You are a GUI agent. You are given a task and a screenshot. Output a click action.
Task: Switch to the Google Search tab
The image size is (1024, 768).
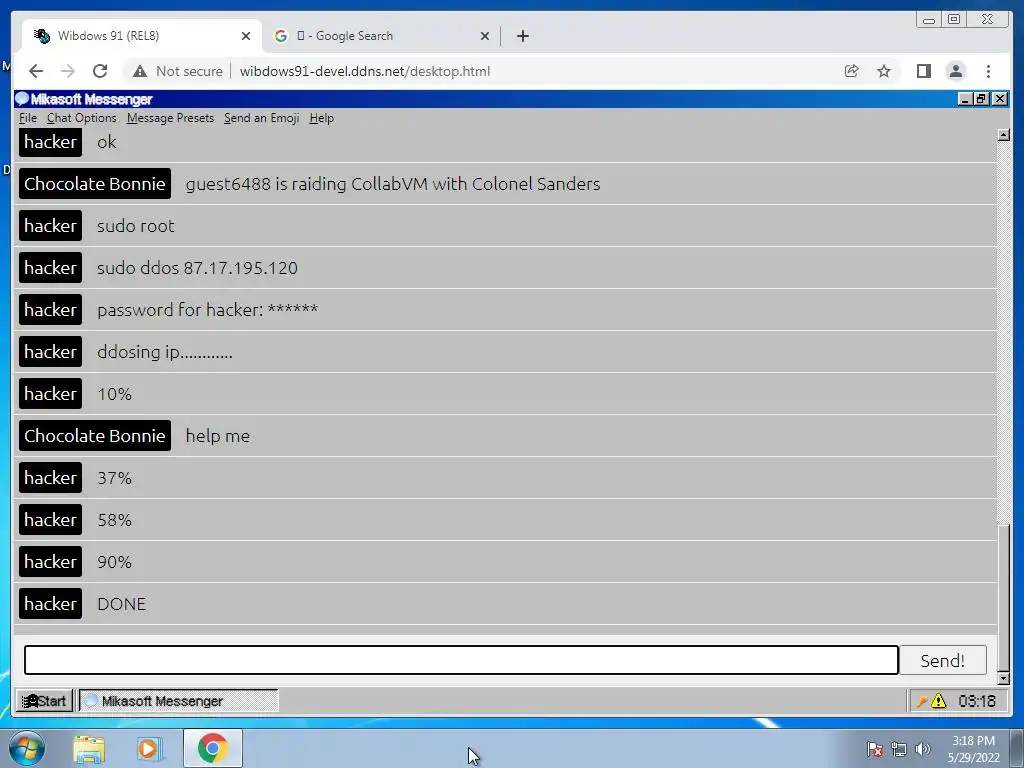pos(381,36)
